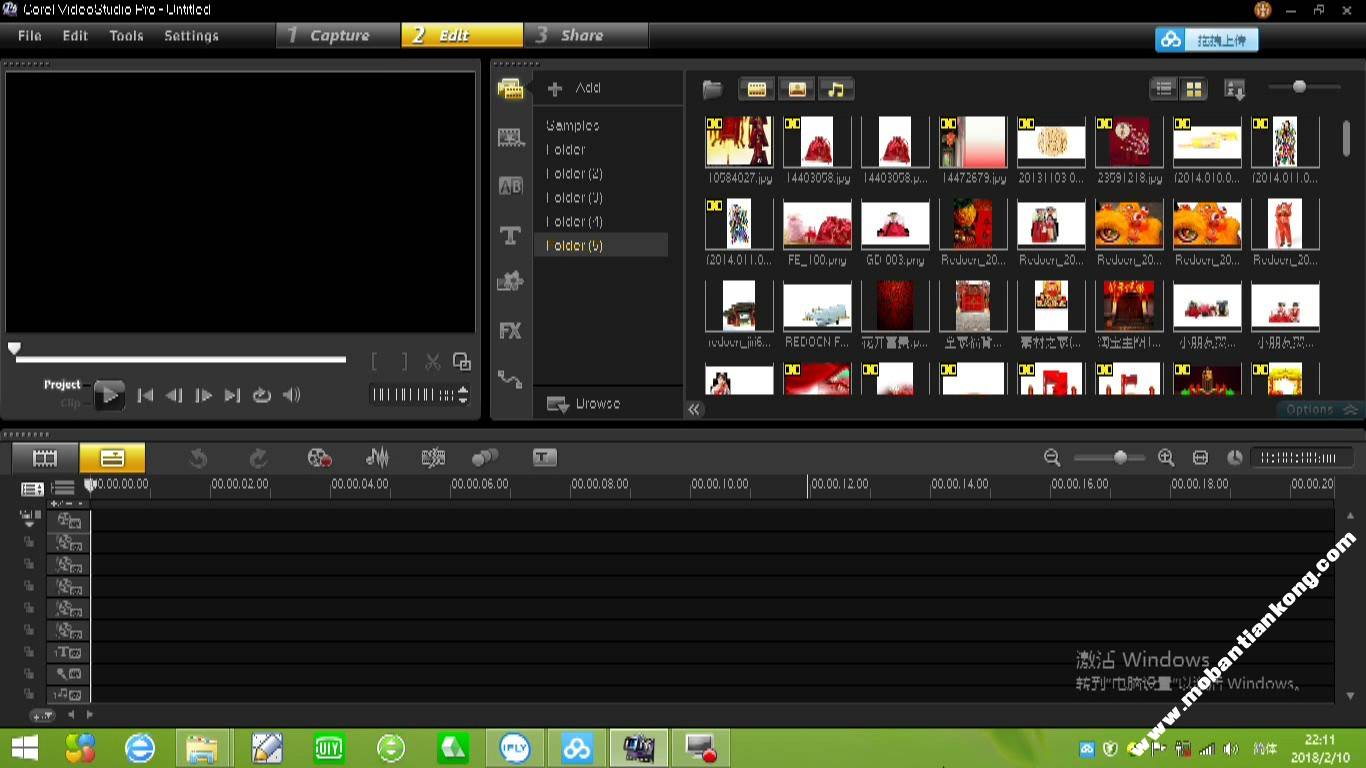Collapse library navigation panel double-arrow
Image resolution: width=1366 pixels, height=768 pixels.
tap(694, 409)
